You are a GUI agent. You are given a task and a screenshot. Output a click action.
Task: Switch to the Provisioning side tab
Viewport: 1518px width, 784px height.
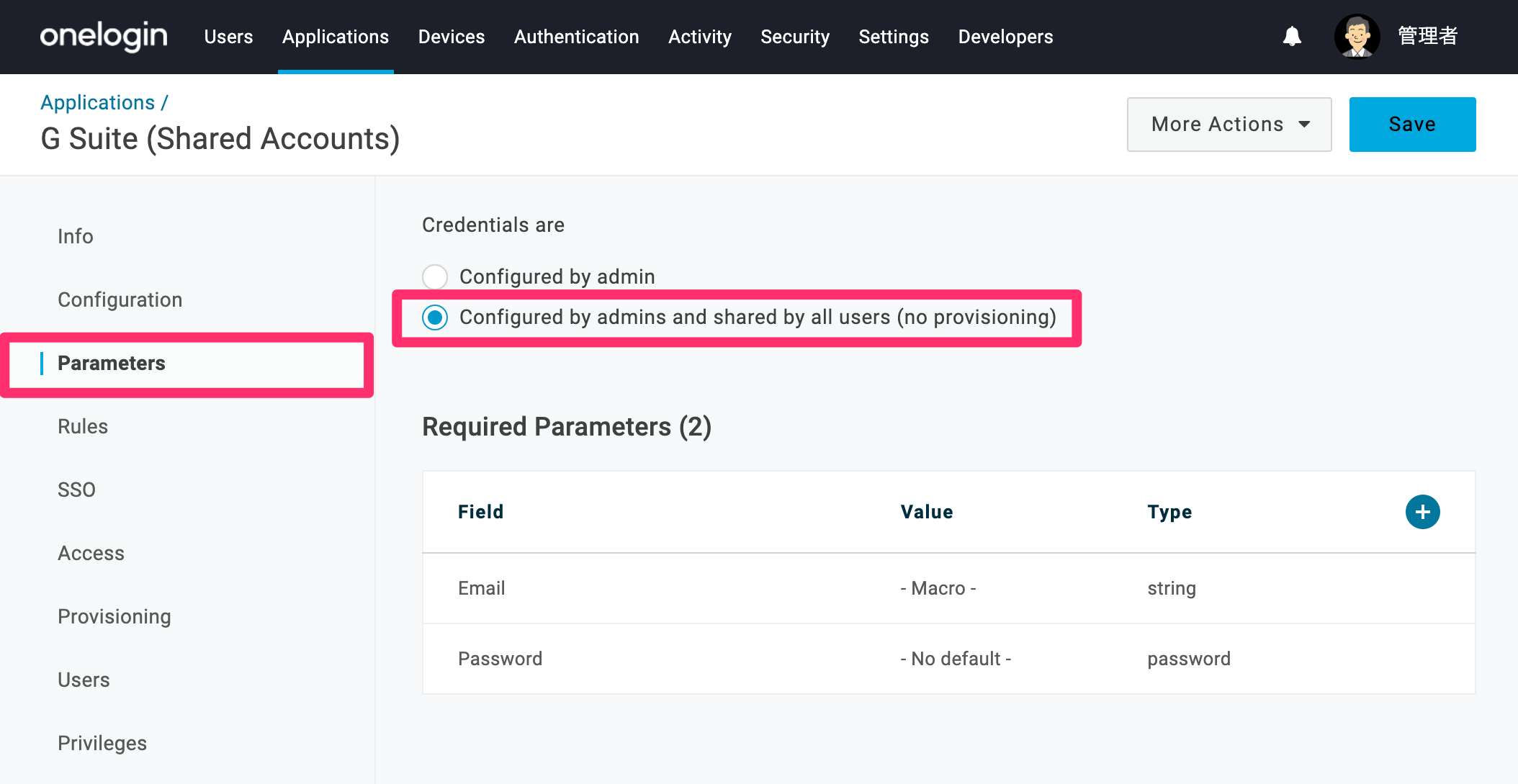coord(114,616)
